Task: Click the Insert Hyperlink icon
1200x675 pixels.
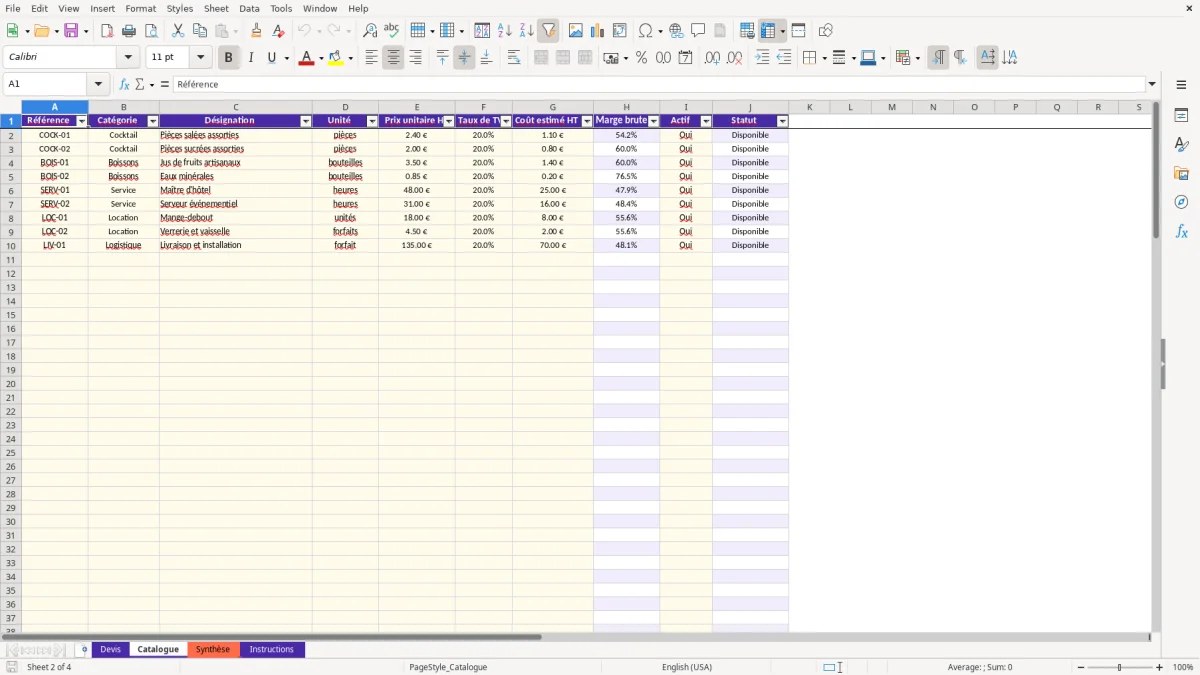Action: pyautogui.click(x=676, y=31)
